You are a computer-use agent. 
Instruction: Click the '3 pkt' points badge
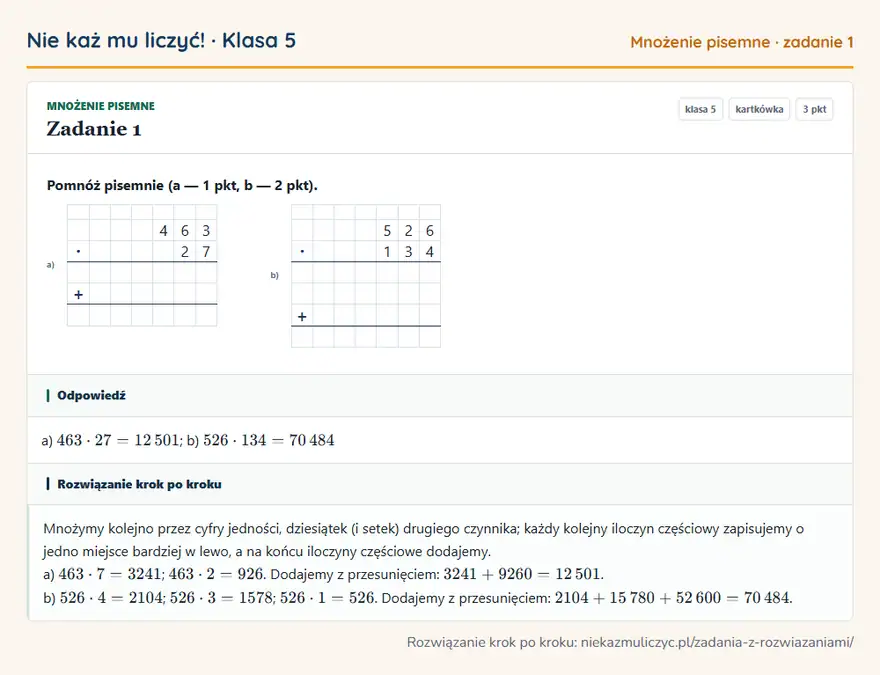pyautogui.click(x=814, y=109)
